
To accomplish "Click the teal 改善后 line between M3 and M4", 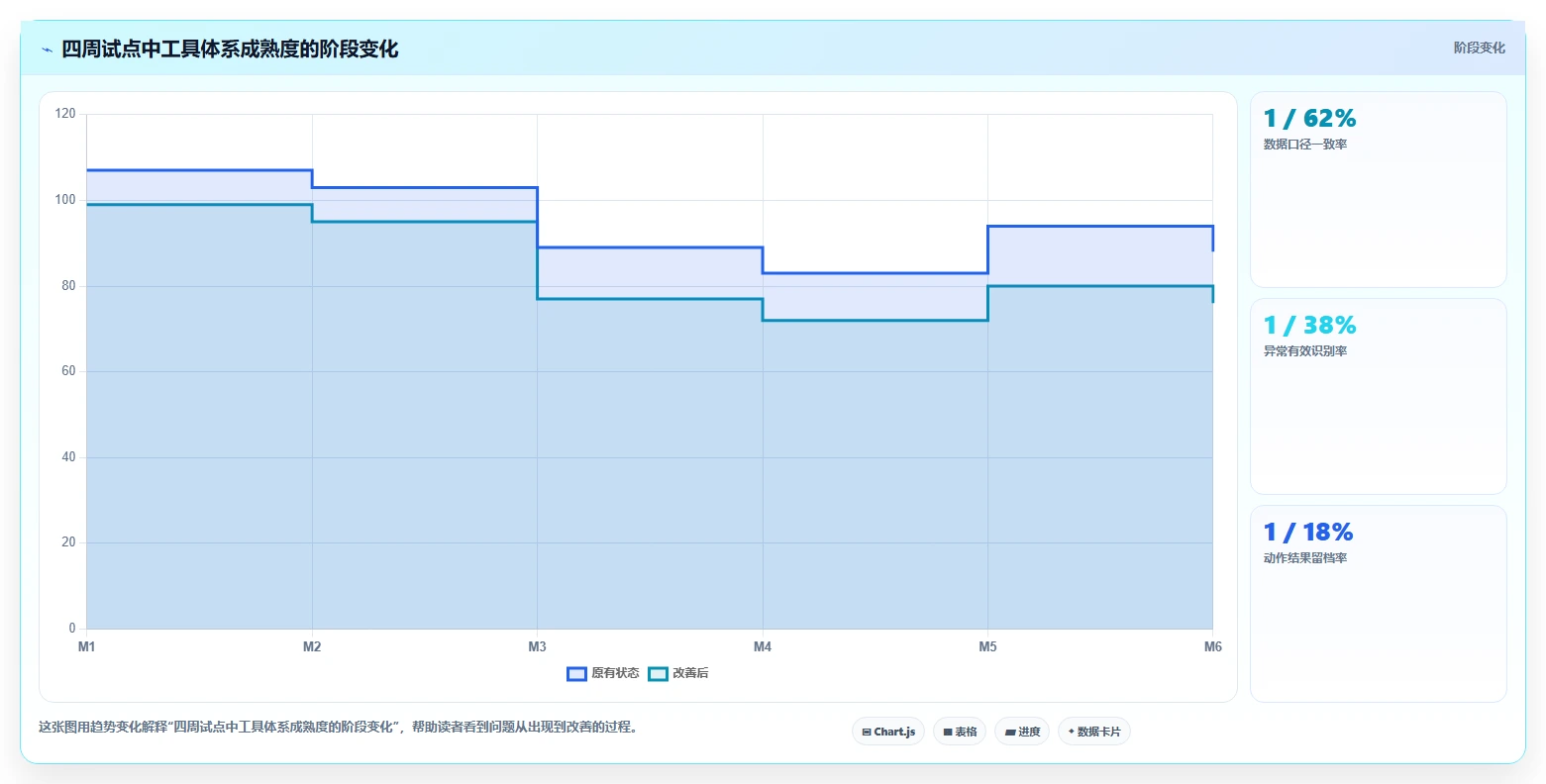I will click(x=650, y=299).
